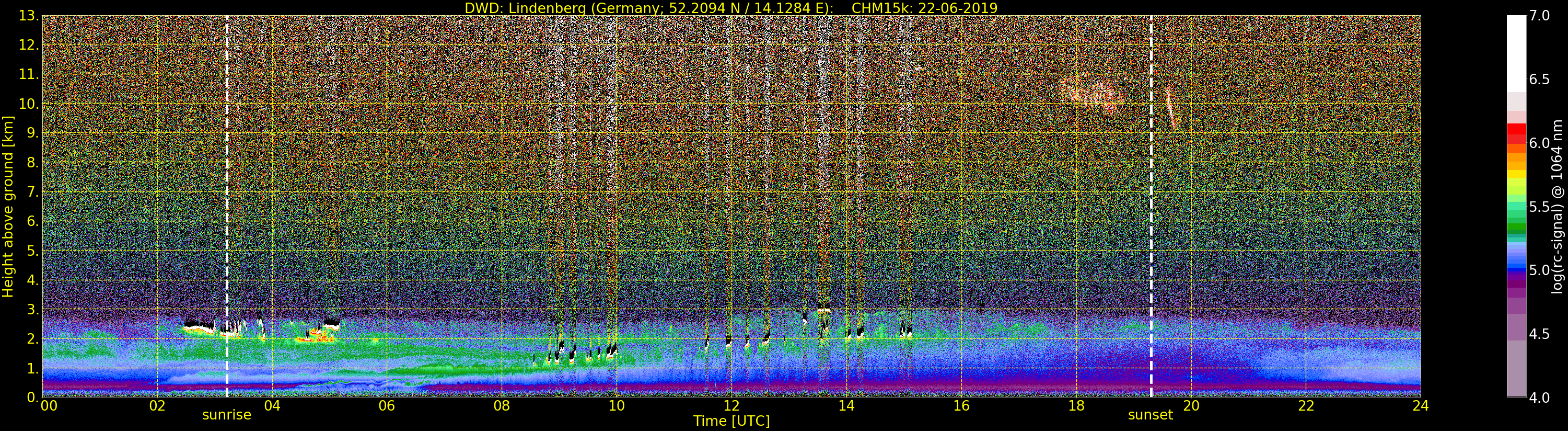Click the '1.' height axis tick label
The height and width of the screenshot is (431, 1568).
click(x=33, y=368)
